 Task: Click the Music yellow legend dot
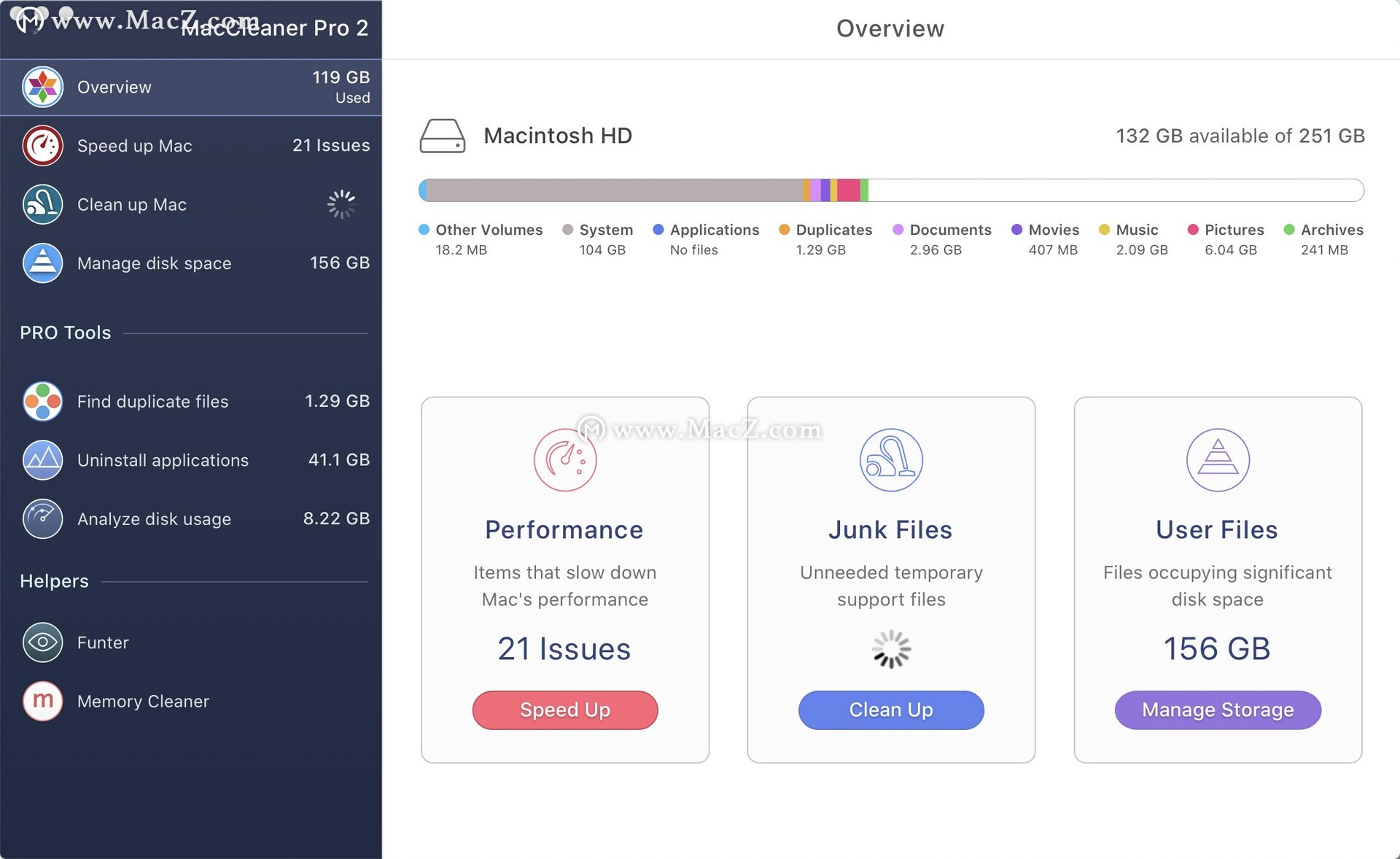(1104, 229)
